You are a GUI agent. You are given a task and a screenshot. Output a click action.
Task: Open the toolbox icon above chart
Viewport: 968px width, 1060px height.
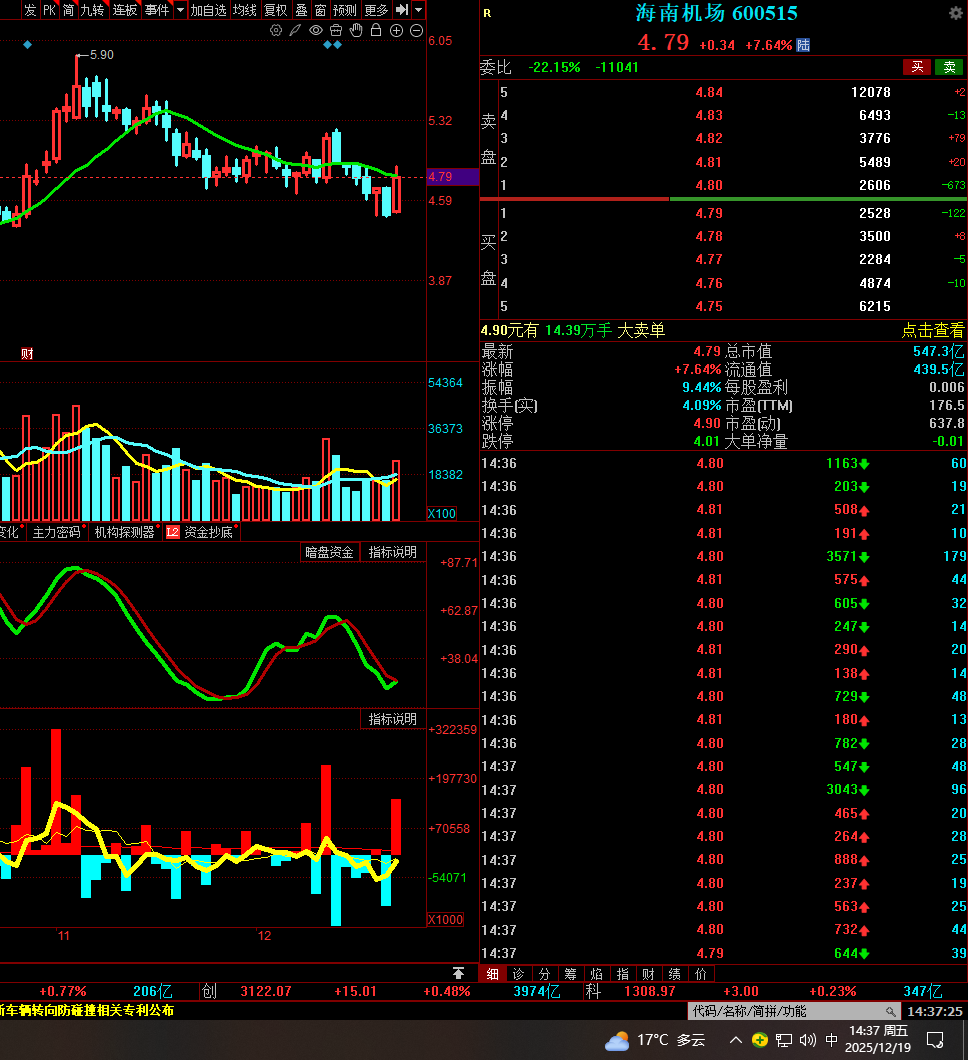336,30
